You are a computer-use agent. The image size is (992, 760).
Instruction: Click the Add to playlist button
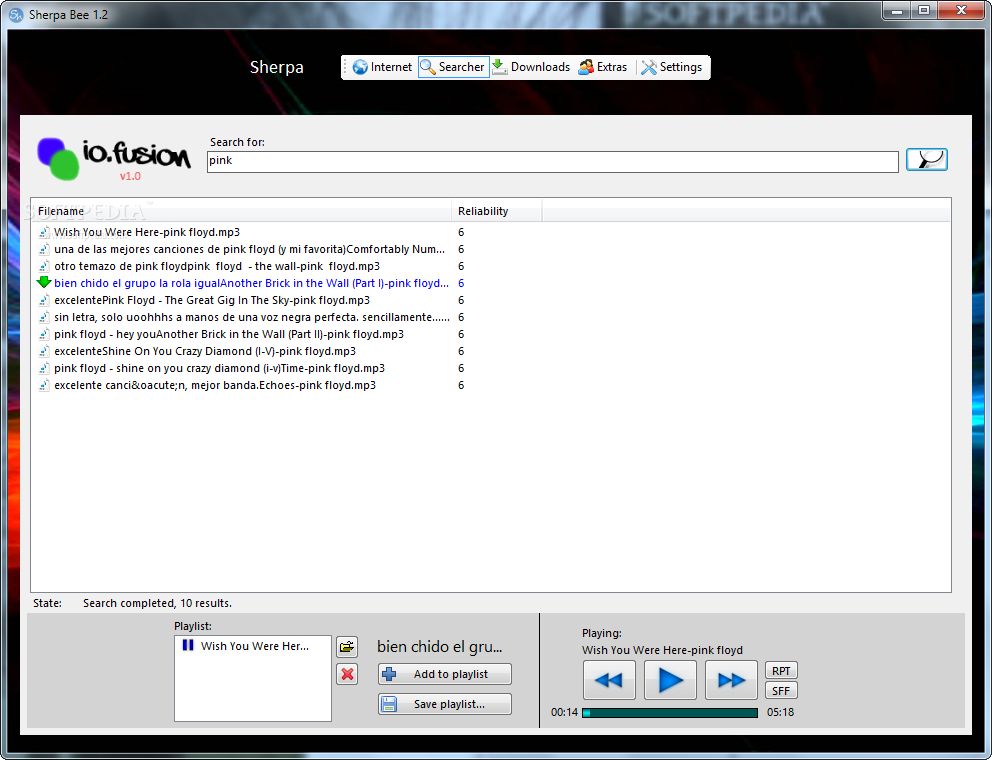[445, 674]
